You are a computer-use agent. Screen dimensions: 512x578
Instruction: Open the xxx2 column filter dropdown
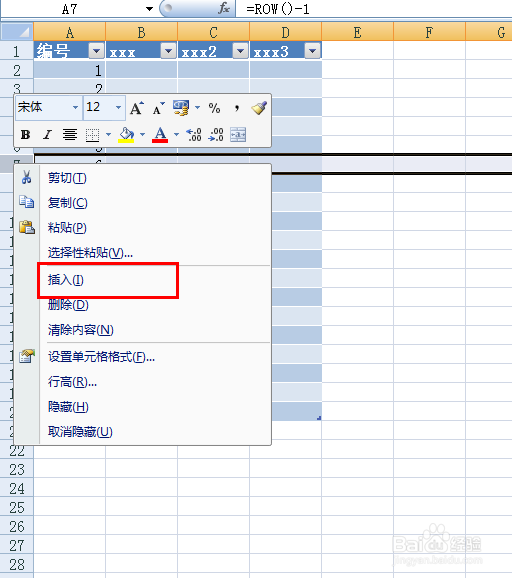click(x=240, y=51)
